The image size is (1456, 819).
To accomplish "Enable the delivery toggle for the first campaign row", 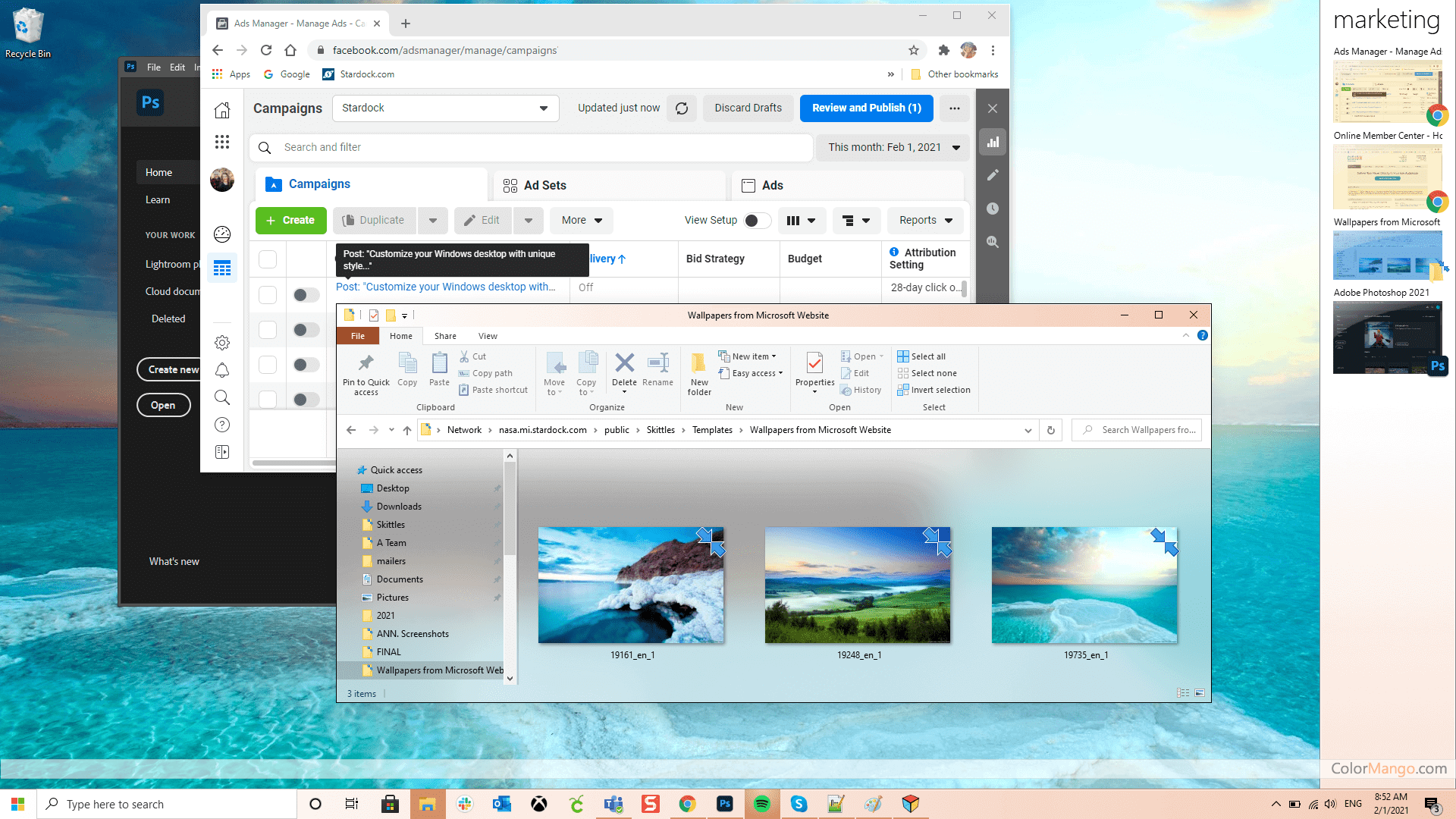I will pos(306,294).
